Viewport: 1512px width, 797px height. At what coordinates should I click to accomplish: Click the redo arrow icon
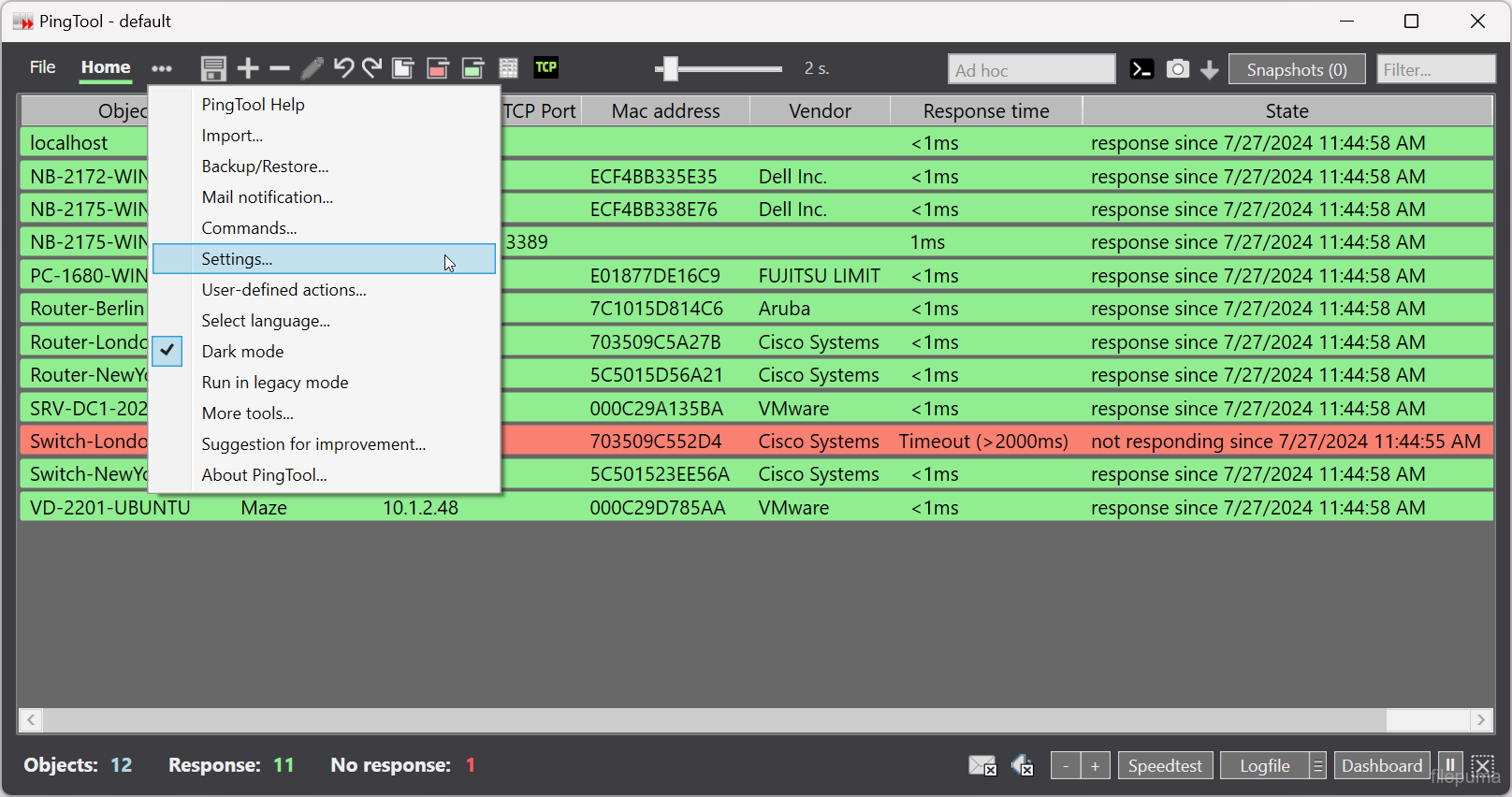(372, 68)
